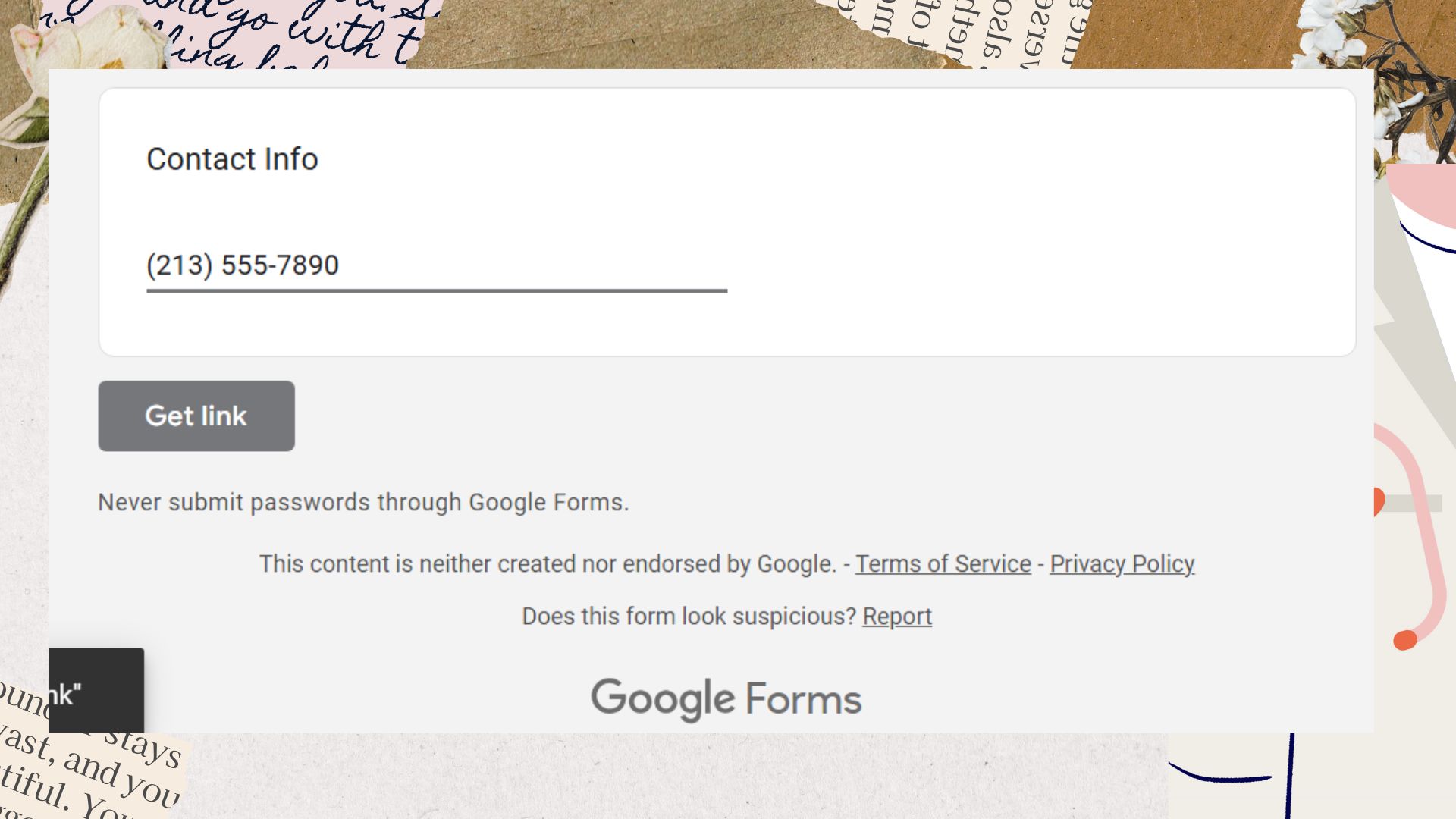1456x819 pixels.
Task: Click the Get link button
Action: click(196, 416)
